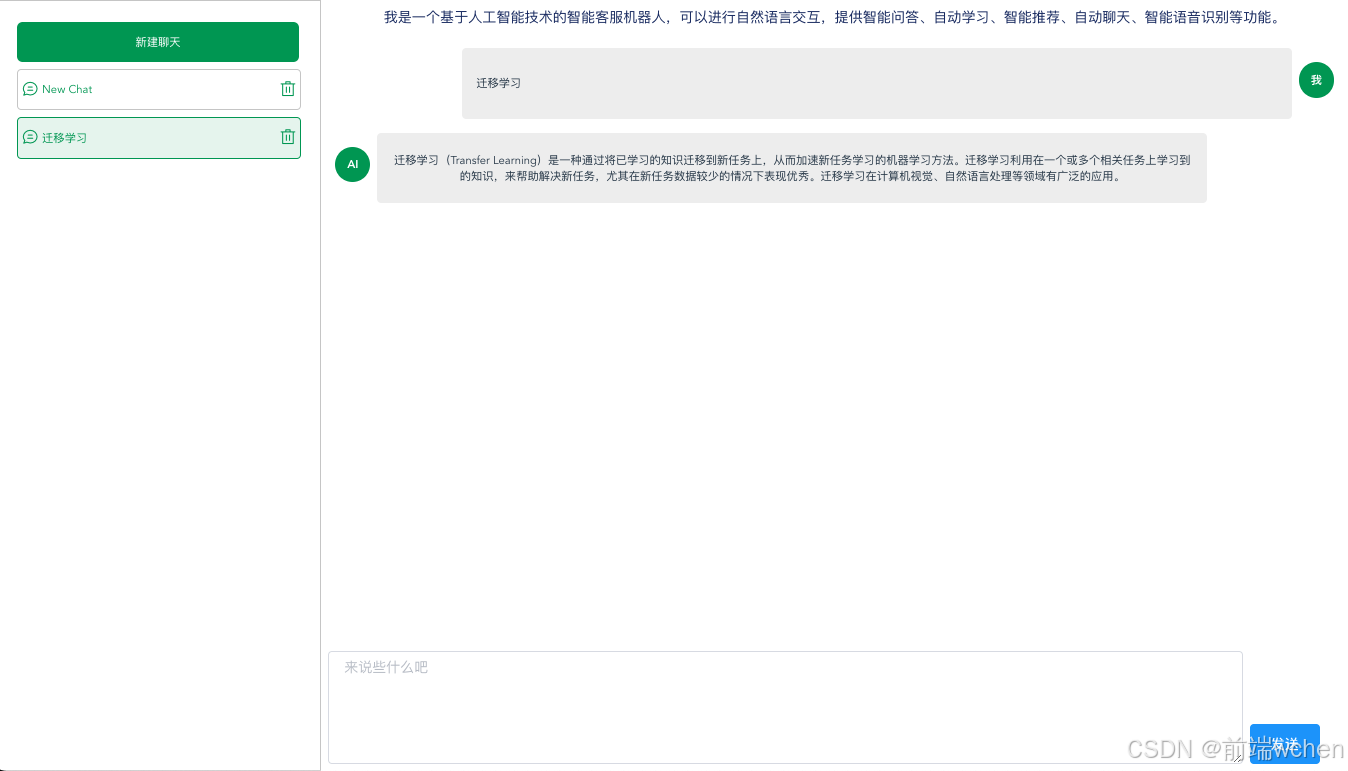1348x771 pixels.
Task: Click the textarea resize handle corner
Action: 1237,758
